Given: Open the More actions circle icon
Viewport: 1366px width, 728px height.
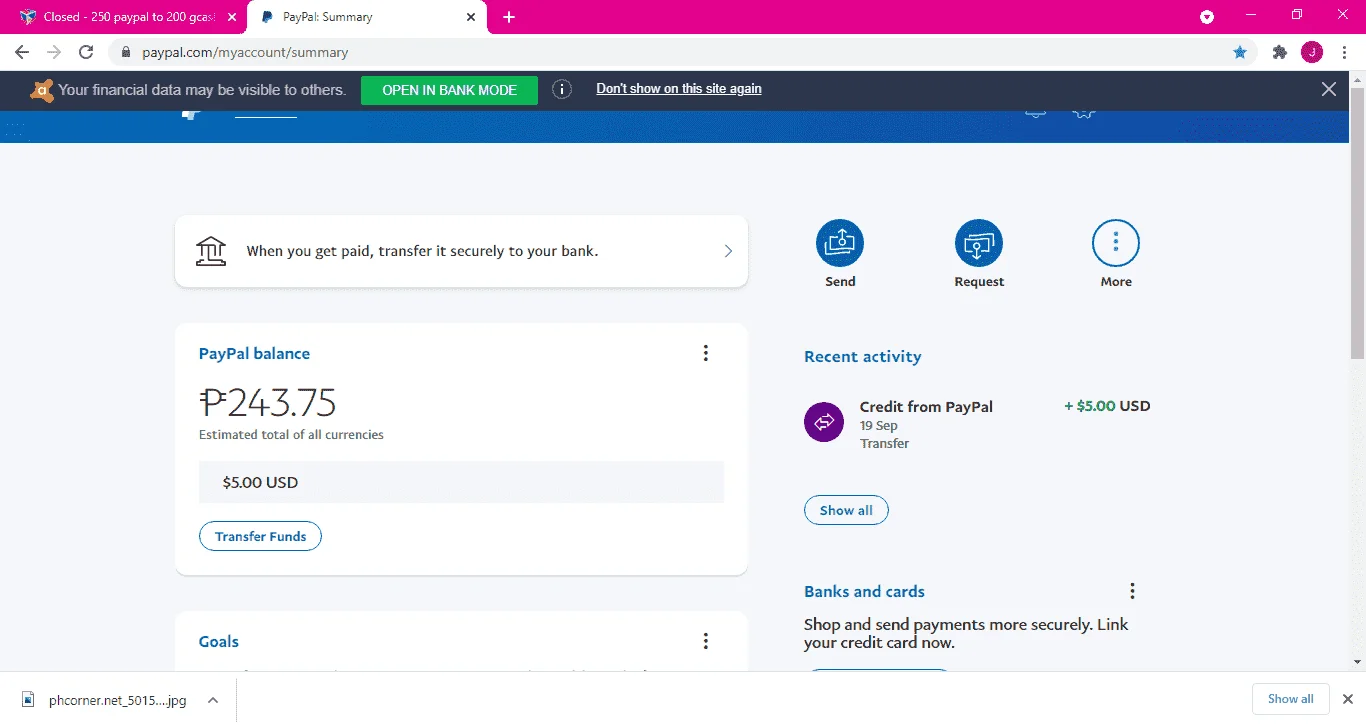Looking at the screenshot, I should coord(1116,243).
